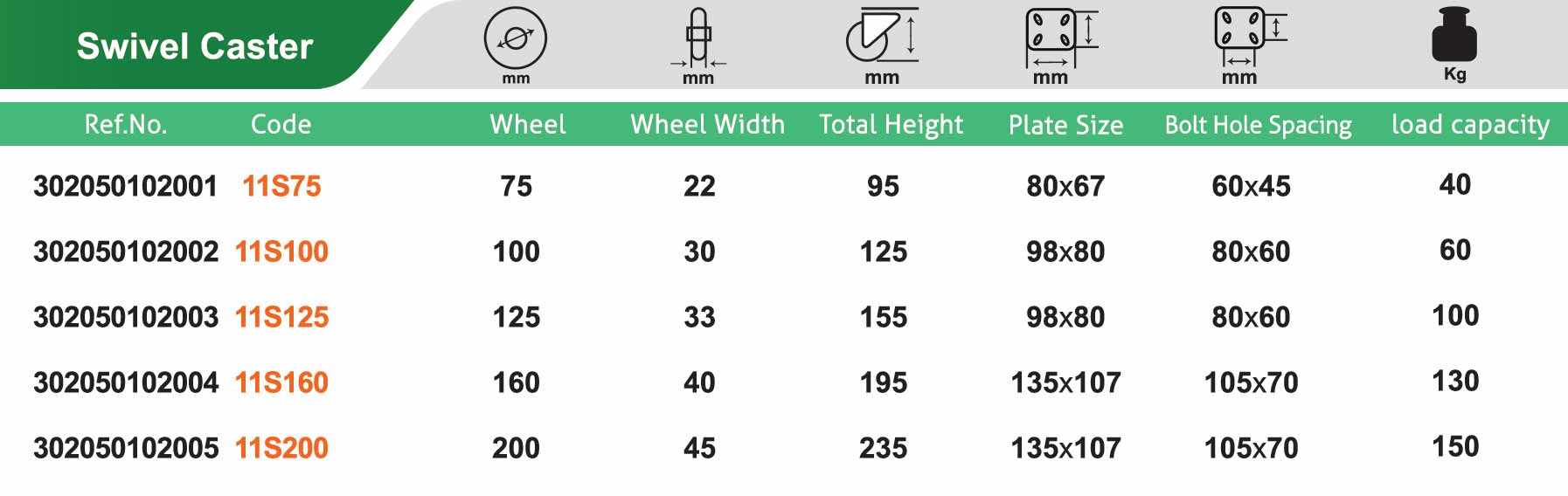Select product code 11S160
Image resolution: width=1568 pixels, height=496 pixels.
(x=281, y=382)
